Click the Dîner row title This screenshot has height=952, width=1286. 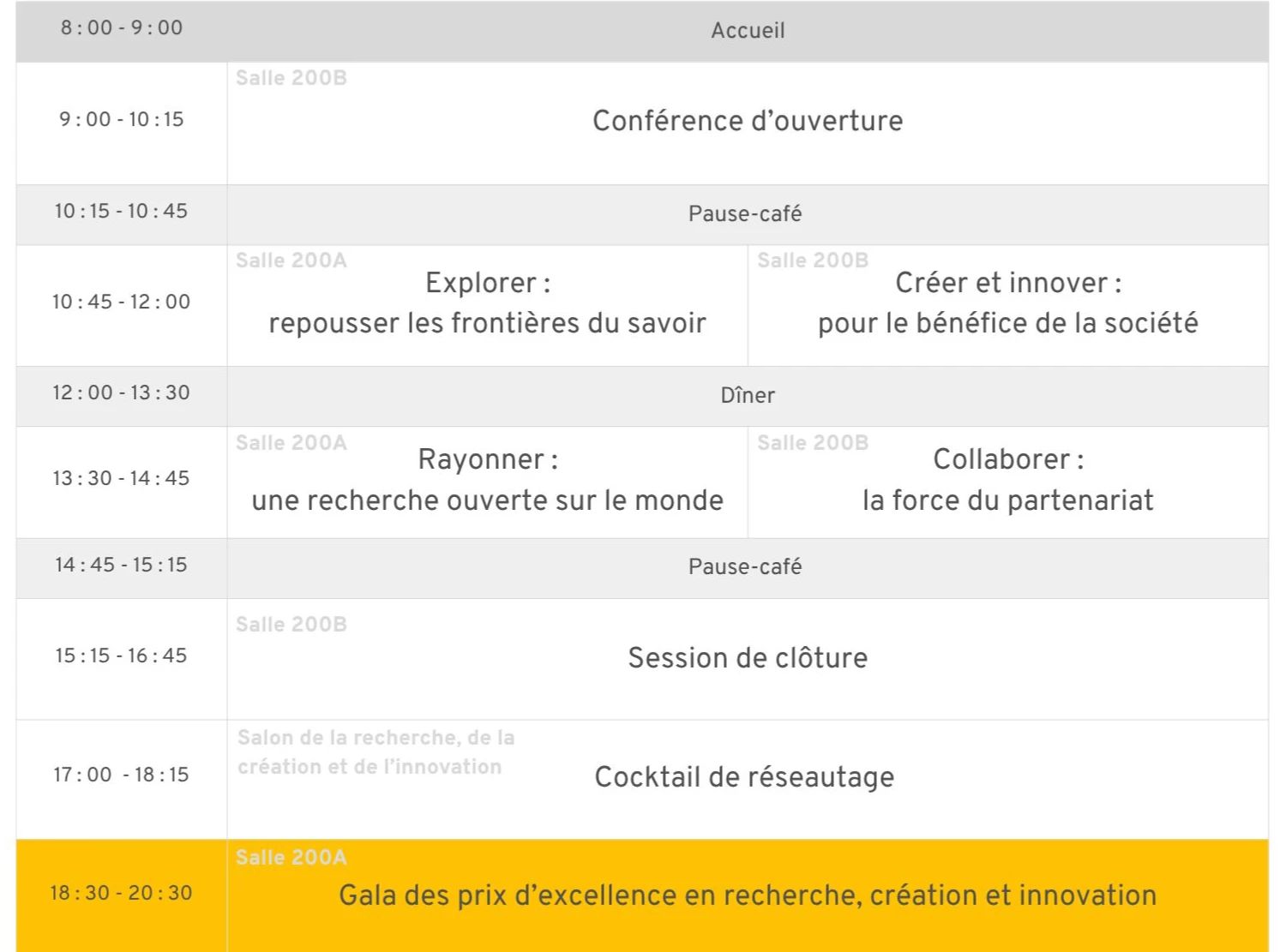point(748,395)
